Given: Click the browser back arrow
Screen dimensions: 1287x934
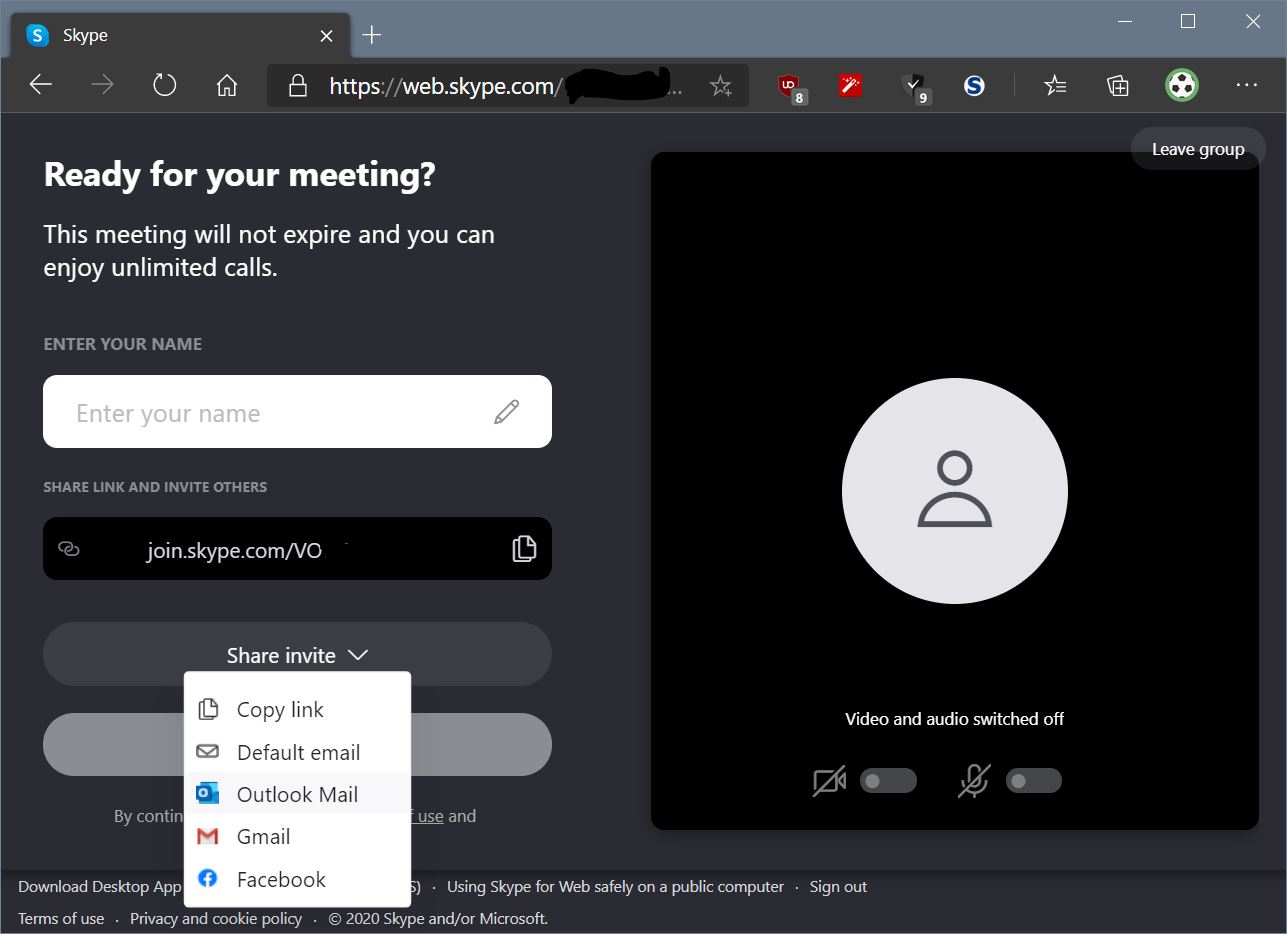Looking at the screenshot, I should [40, 86].
